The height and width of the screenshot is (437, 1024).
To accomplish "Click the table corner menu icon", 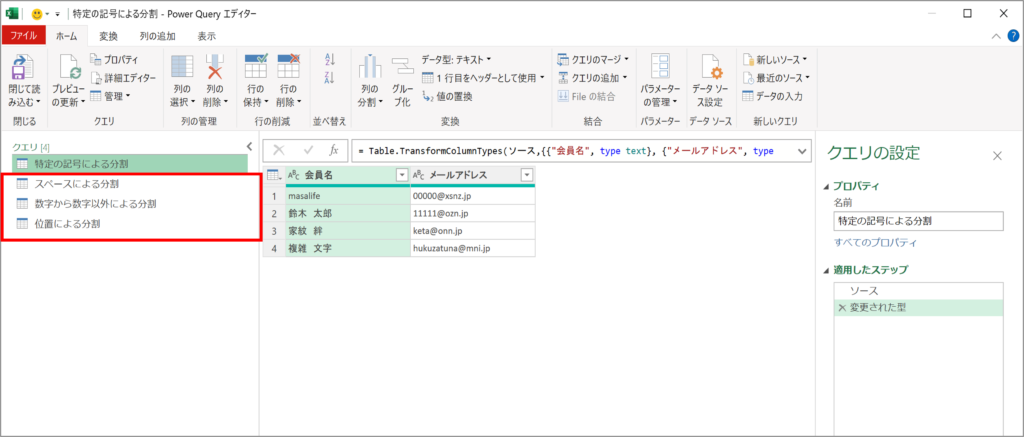I will pos(274,174).
